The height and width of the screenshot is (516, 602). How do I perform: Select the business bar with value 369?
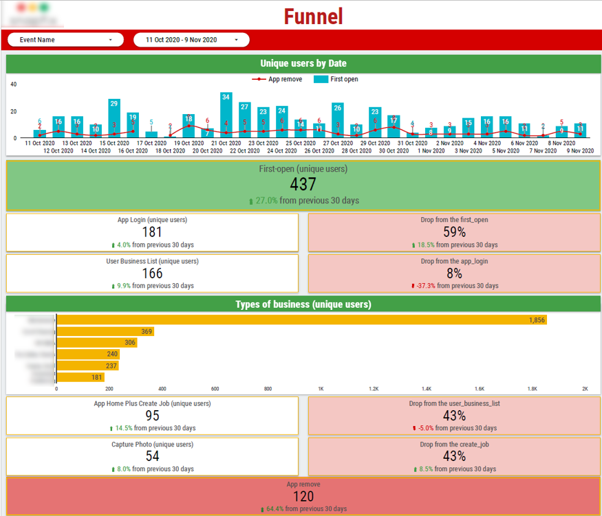tap(105, 331)
